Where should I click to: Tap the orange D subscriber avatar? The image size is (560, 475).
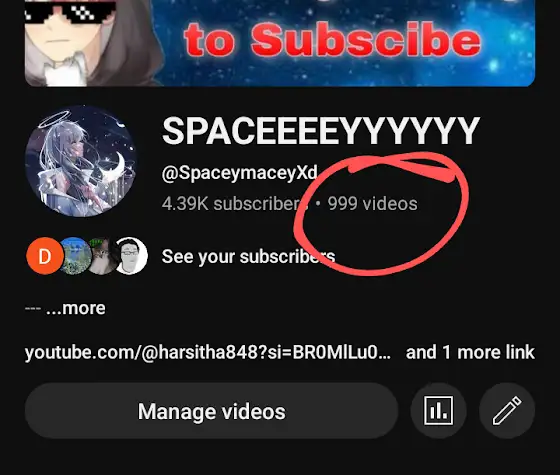point(45,256)
